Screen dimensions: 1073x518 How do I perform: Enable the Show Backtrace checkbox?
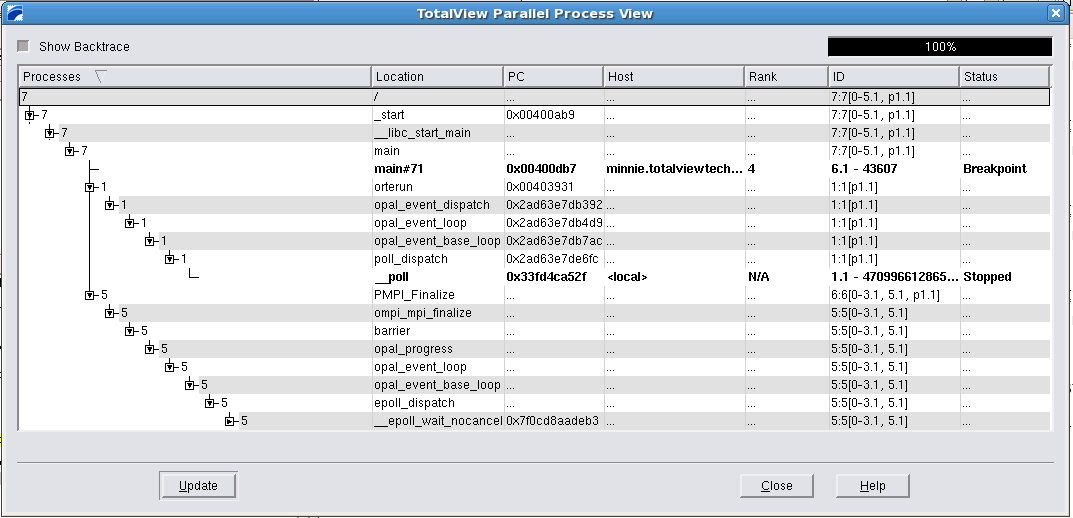click(23, 47)
